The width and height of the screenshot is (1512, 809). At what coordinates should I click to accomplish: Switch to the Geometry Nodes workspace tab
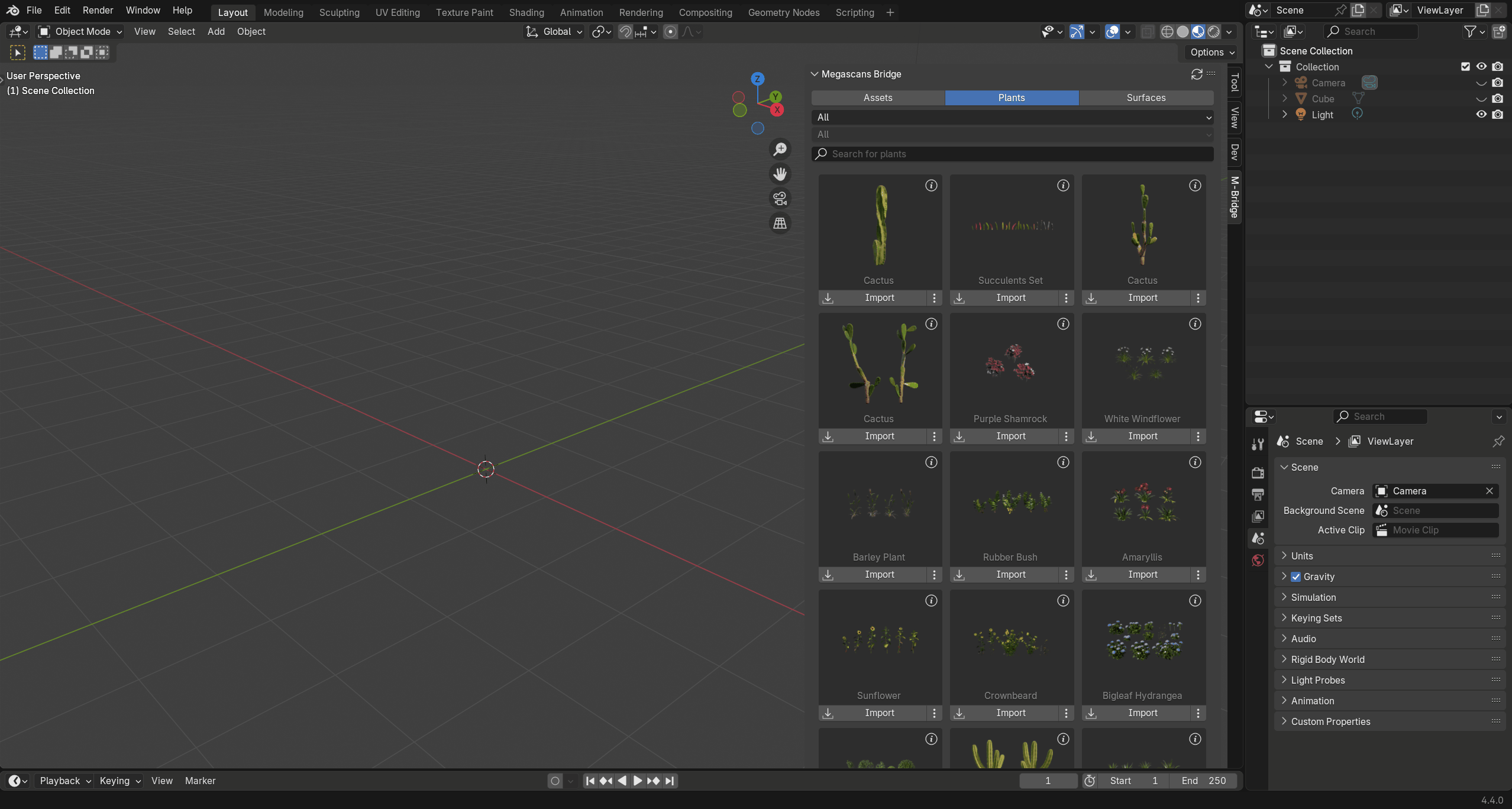[x=783, y=12]
